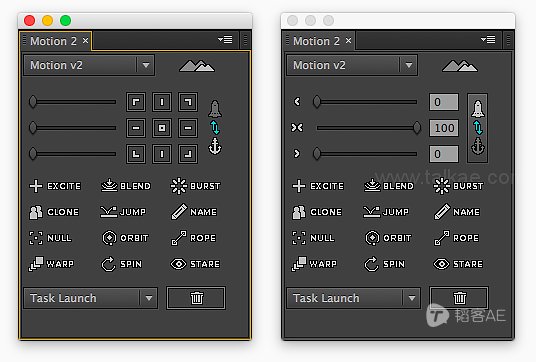Click NULL tool in left Motion panel
The image size is (536, 362).
[51, 238]
